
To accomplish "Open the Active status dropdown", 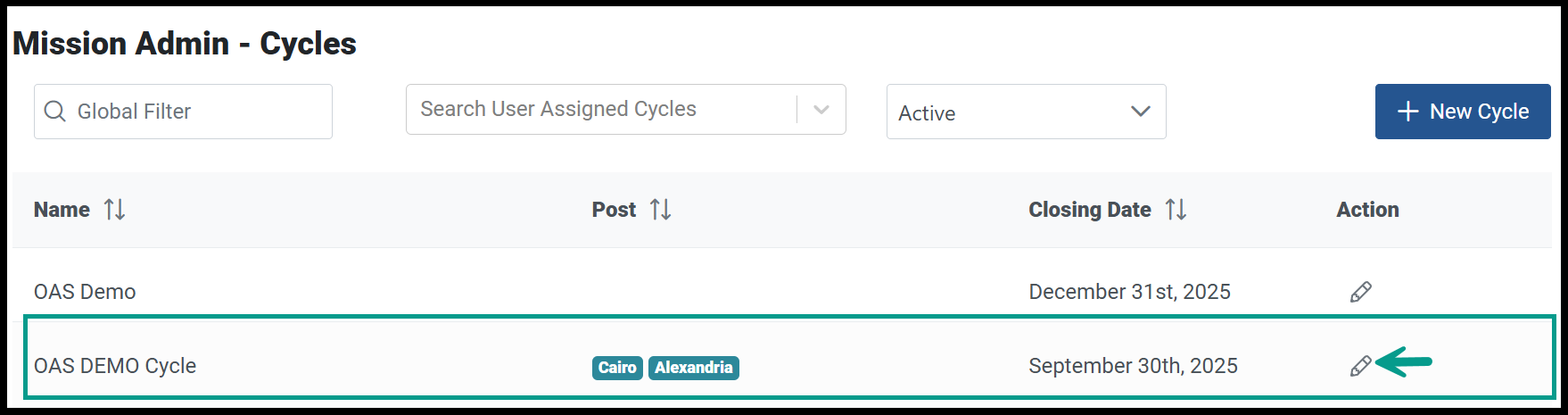I will click(x=1026, y=112).
